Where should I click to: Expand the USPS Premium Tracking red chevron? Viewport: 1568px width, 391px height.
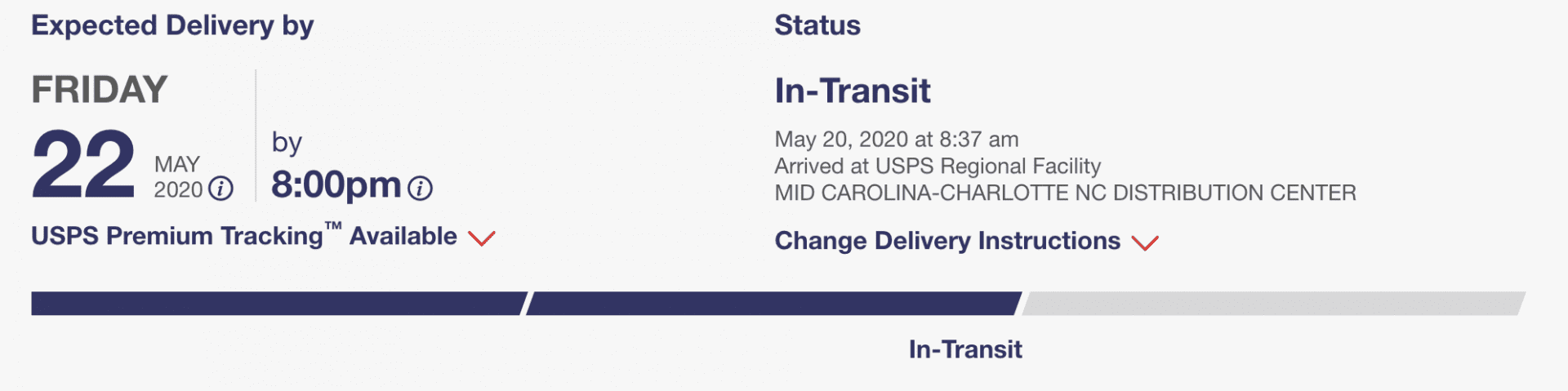(482, 238)
